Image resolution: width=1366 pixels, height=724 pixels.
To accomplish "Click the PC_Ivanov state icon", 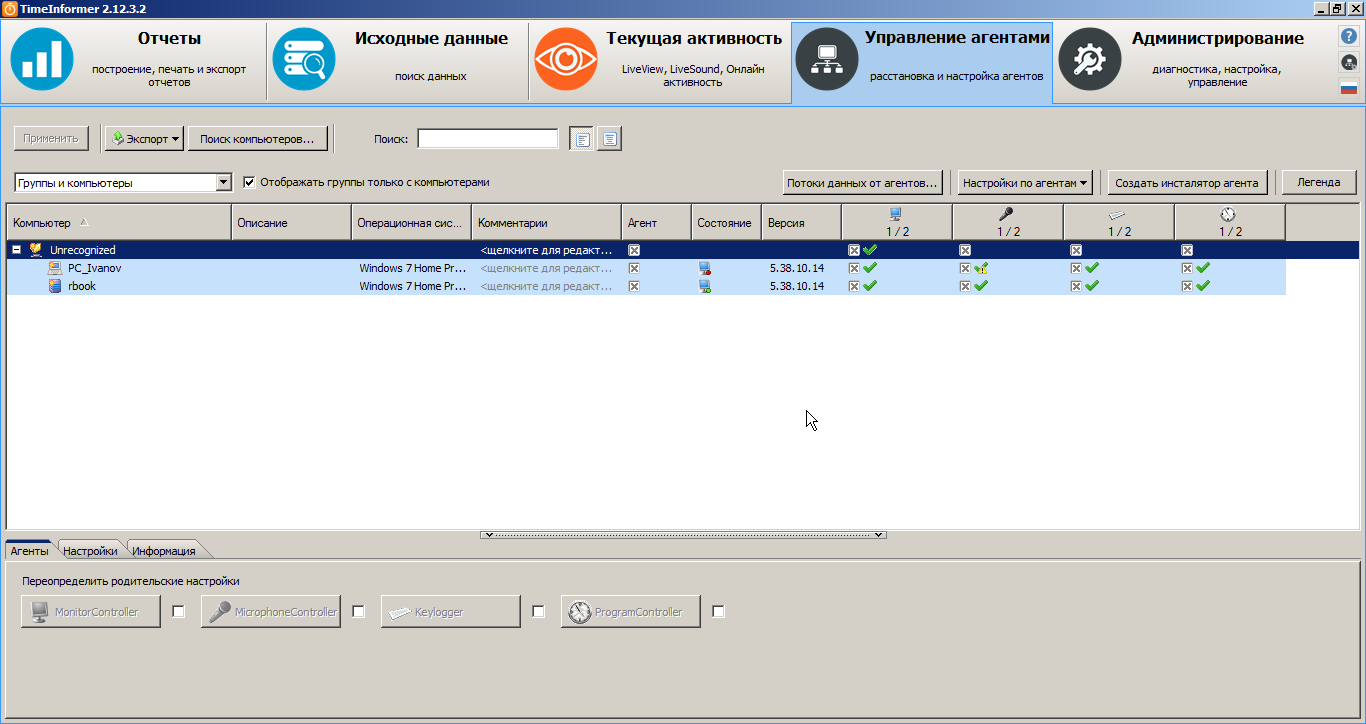I will [705, 268].
